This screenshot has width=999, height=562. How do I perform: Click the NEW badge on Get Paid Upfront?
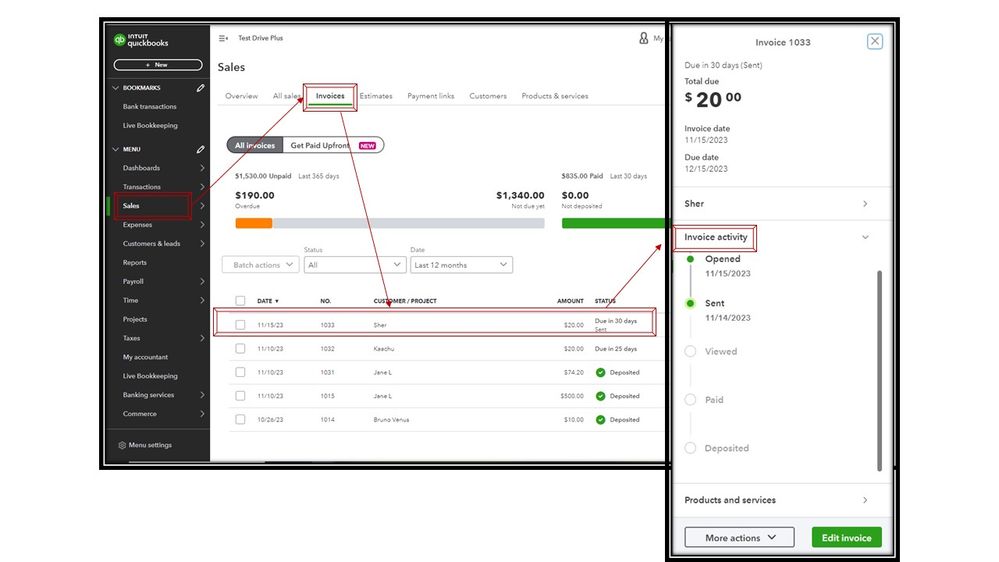tap(368, 146)
